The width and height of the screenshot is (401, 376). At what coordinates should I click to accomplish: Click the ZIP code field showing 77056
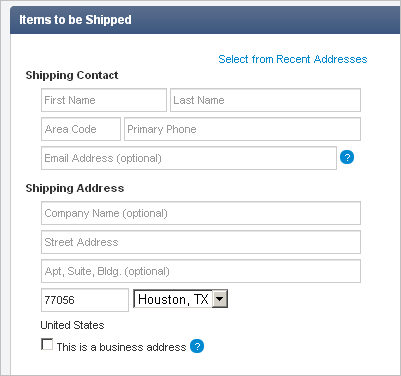85,300
